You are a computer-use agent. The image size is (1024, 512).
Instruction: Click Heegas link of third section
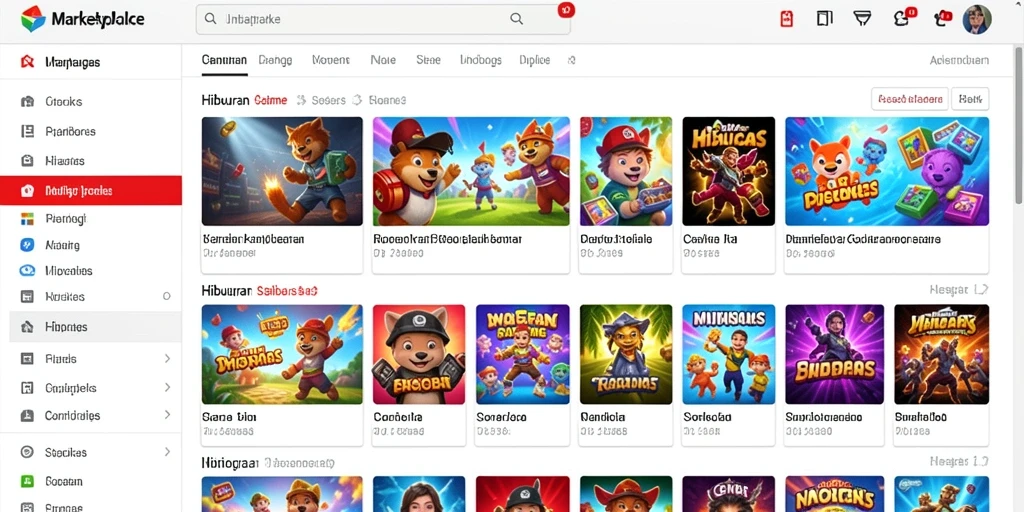pos(959,462)
